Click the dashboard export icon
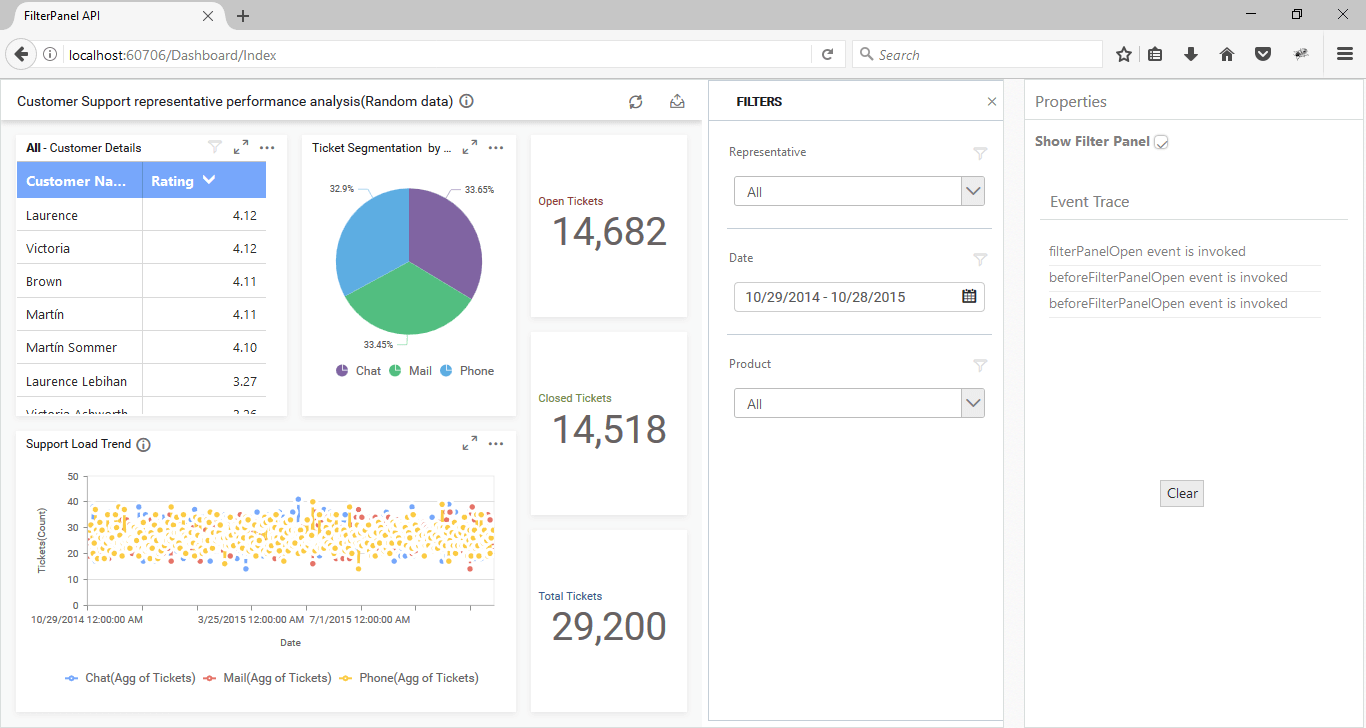 click(677, 101)
